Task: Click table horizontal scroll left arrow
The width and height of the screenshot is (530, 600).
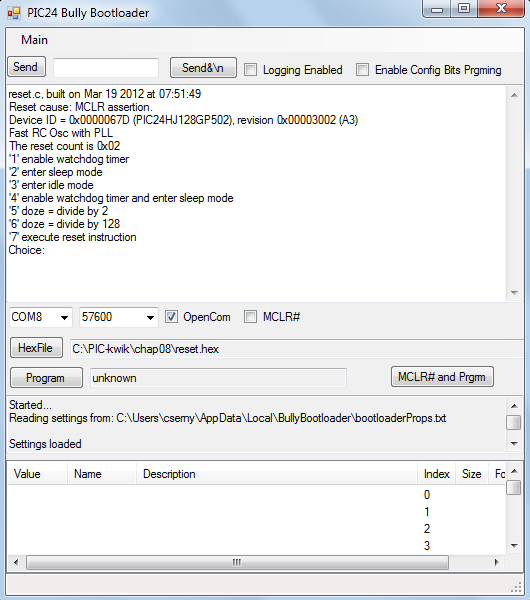Action: pyautogui.click(x=16, y=562)
